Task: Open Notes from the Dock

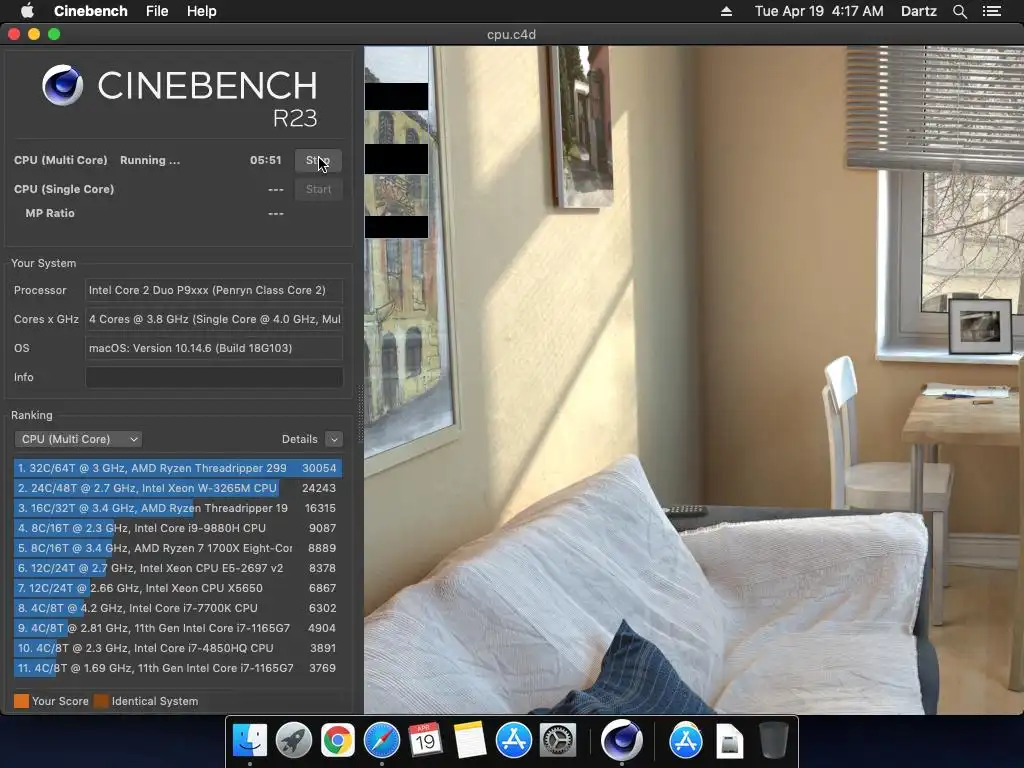Action: (x=470, y=741)
